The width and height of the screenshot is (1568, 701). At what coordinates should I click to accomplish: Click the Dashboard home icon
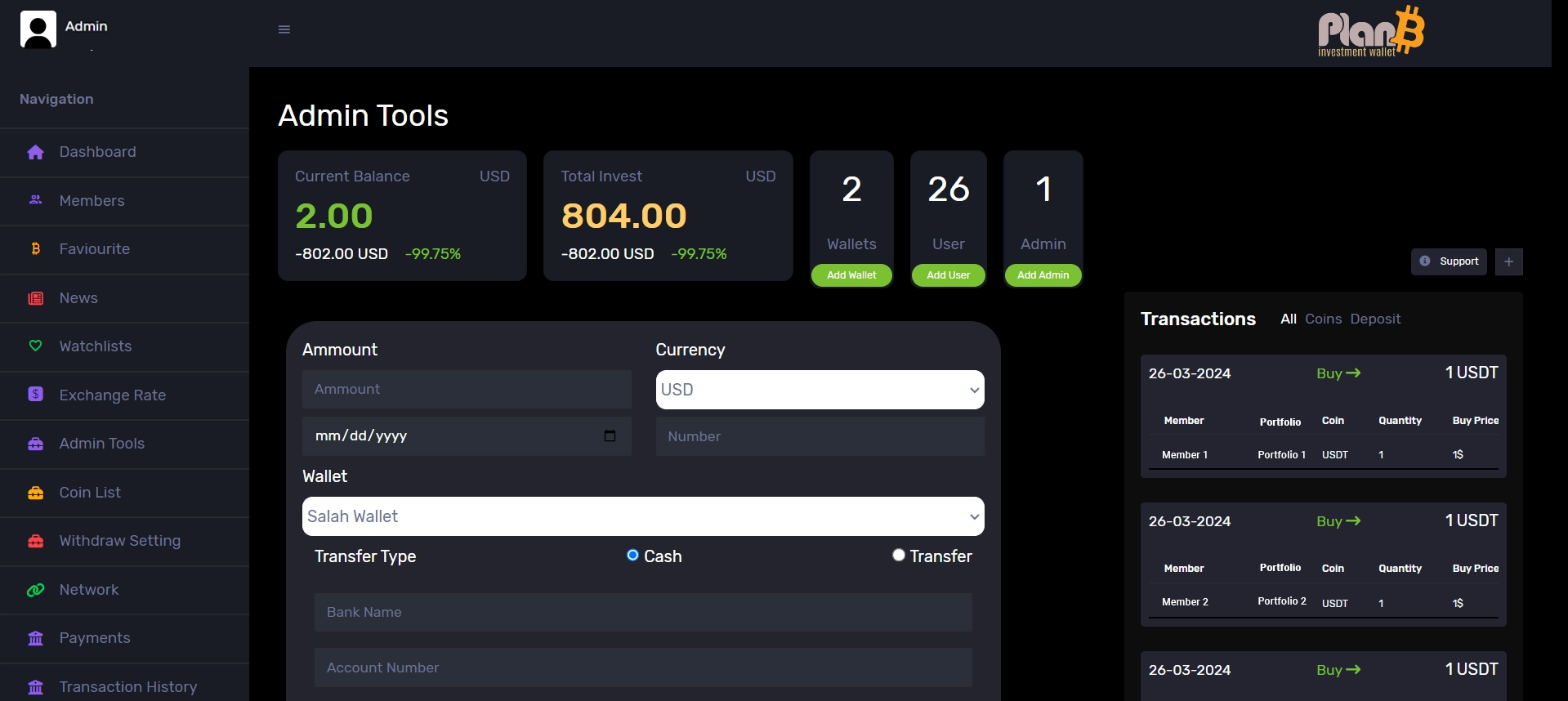[35, 152]
